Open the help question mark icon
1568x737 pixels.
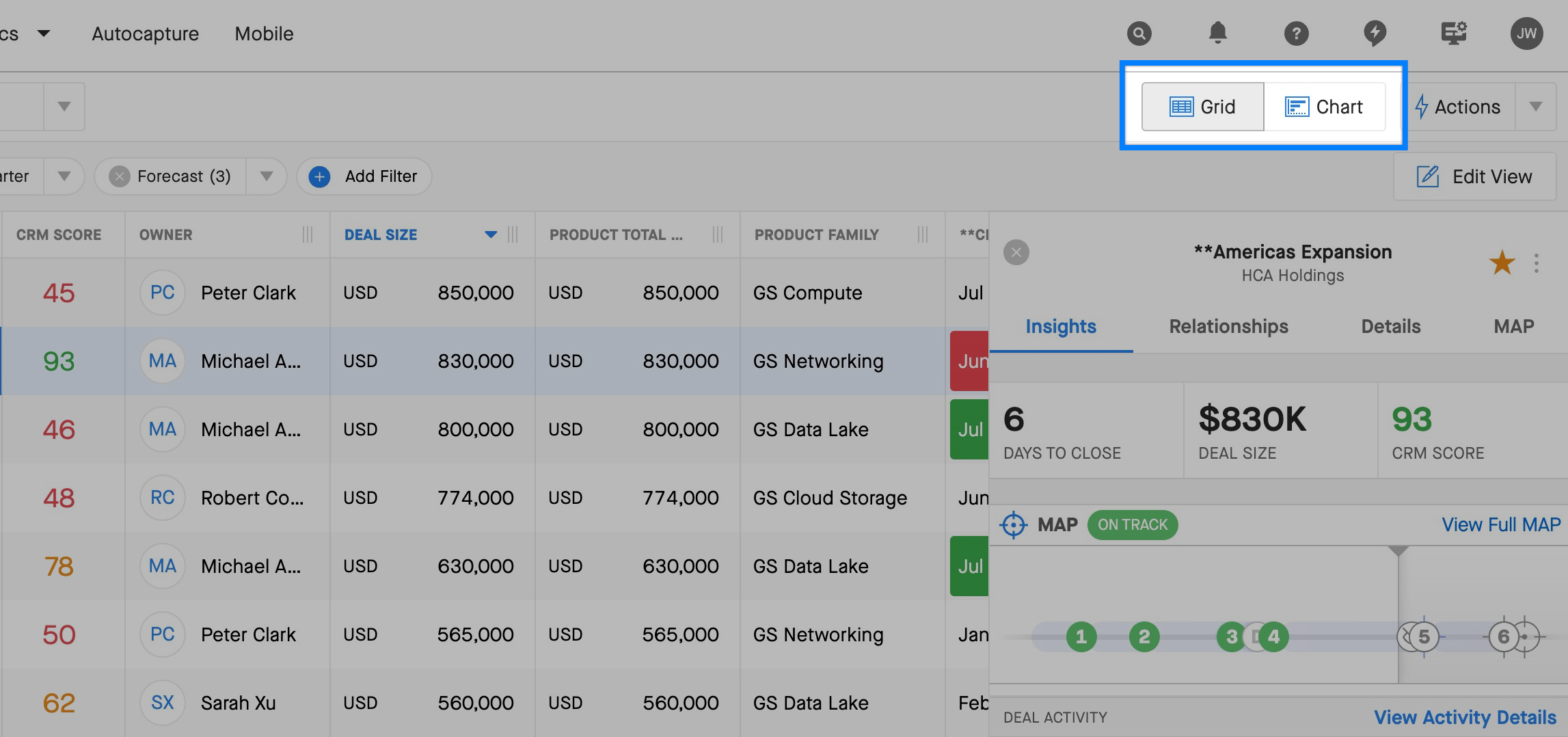click(1296, 33)
